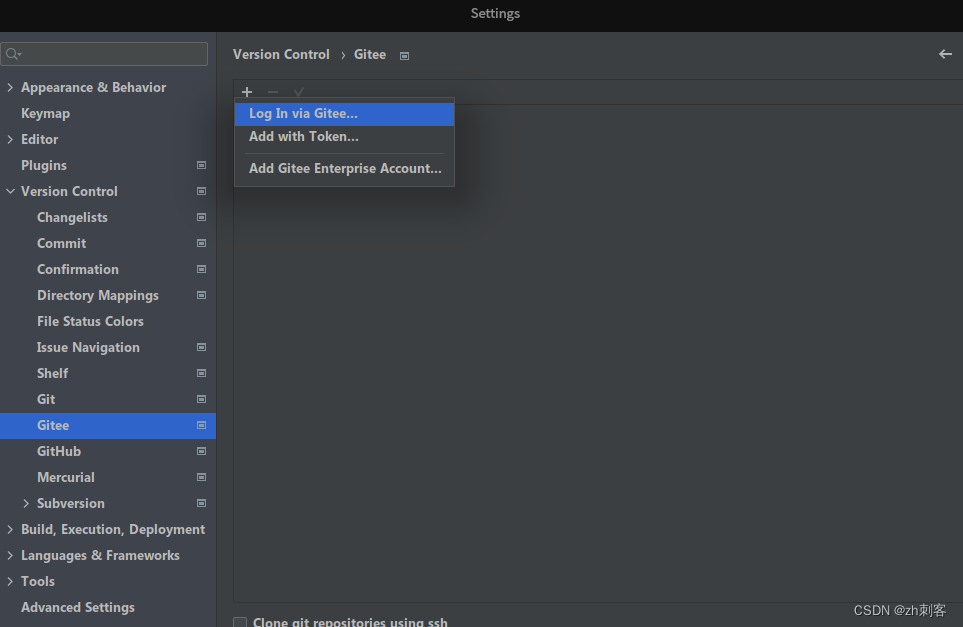This screenshot has width=963, height=627.
Task: Click Version Control breadcrumb link
Action: [281, 54]
